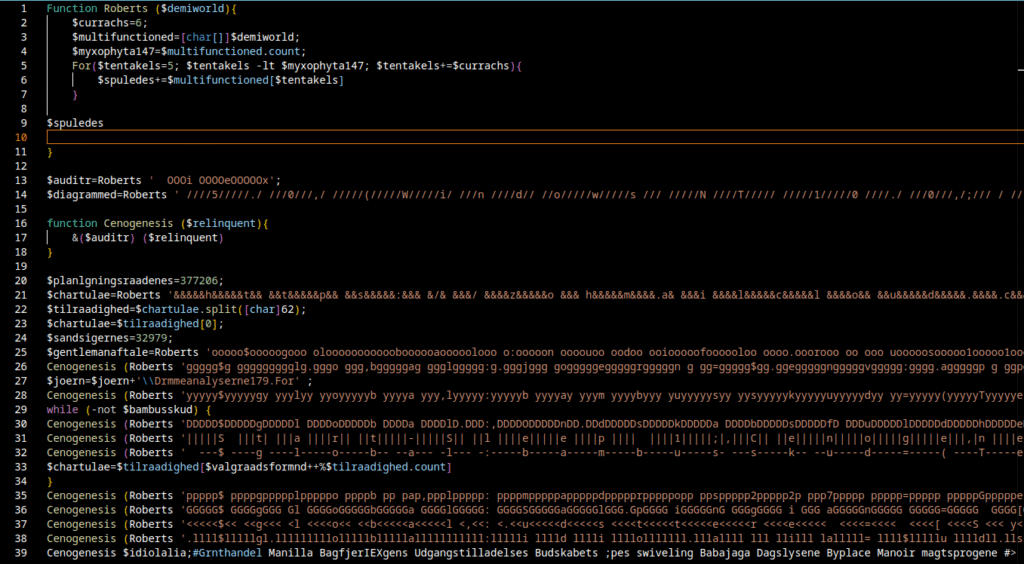Click line number 1 in the gutter

coord(22,8)
